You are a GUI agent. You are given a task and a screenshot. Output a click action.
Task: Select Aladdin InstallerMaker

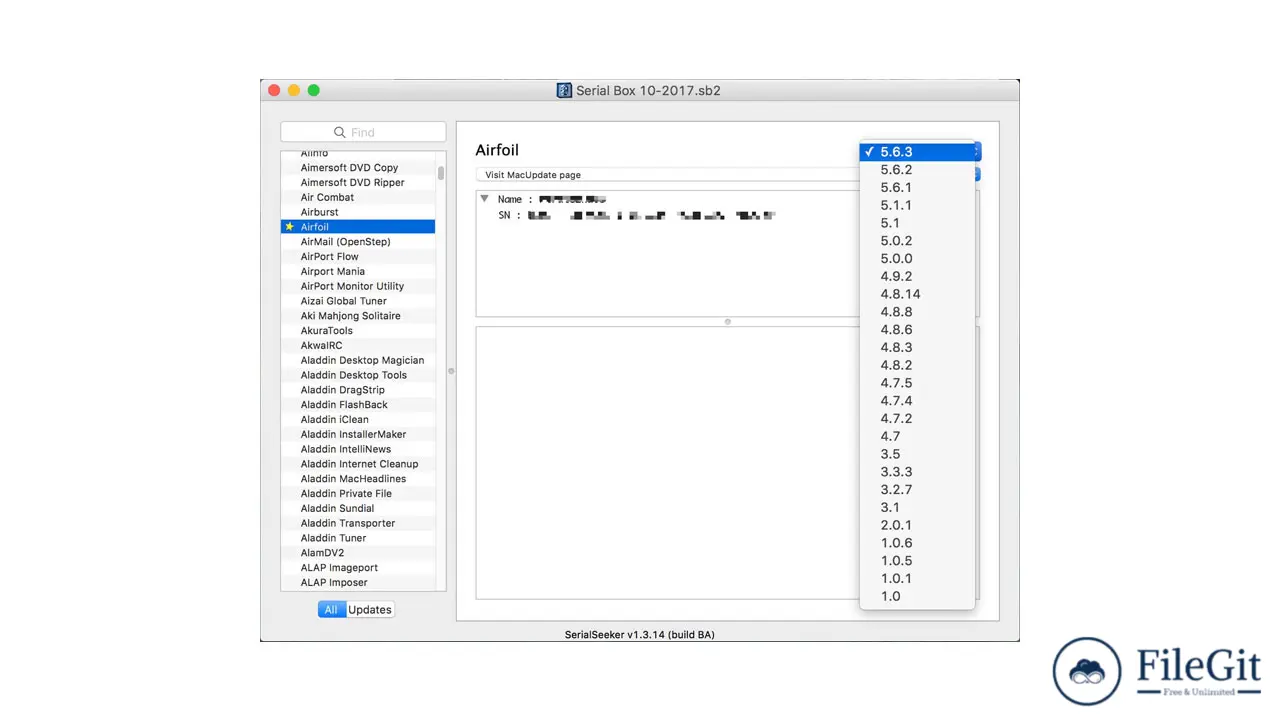358,434
